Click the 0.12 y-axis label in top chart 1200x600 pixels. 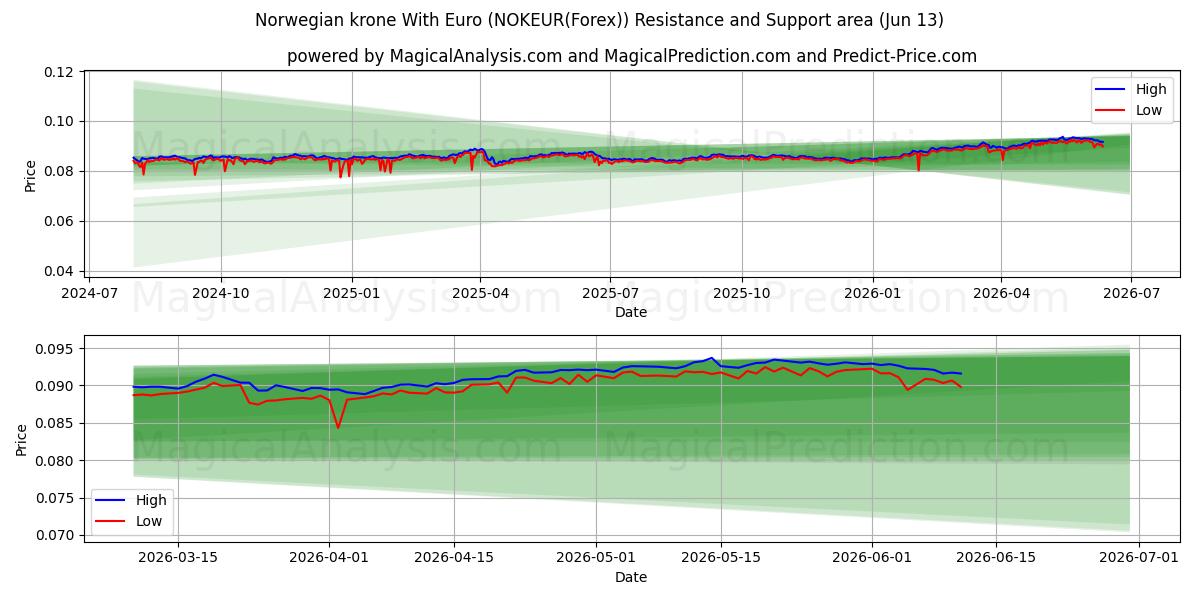click(x=59, y=72)
